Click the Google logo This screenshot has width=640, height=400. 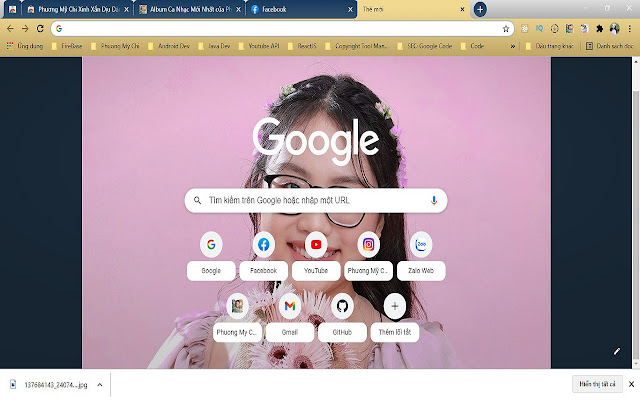pos(316,140)
